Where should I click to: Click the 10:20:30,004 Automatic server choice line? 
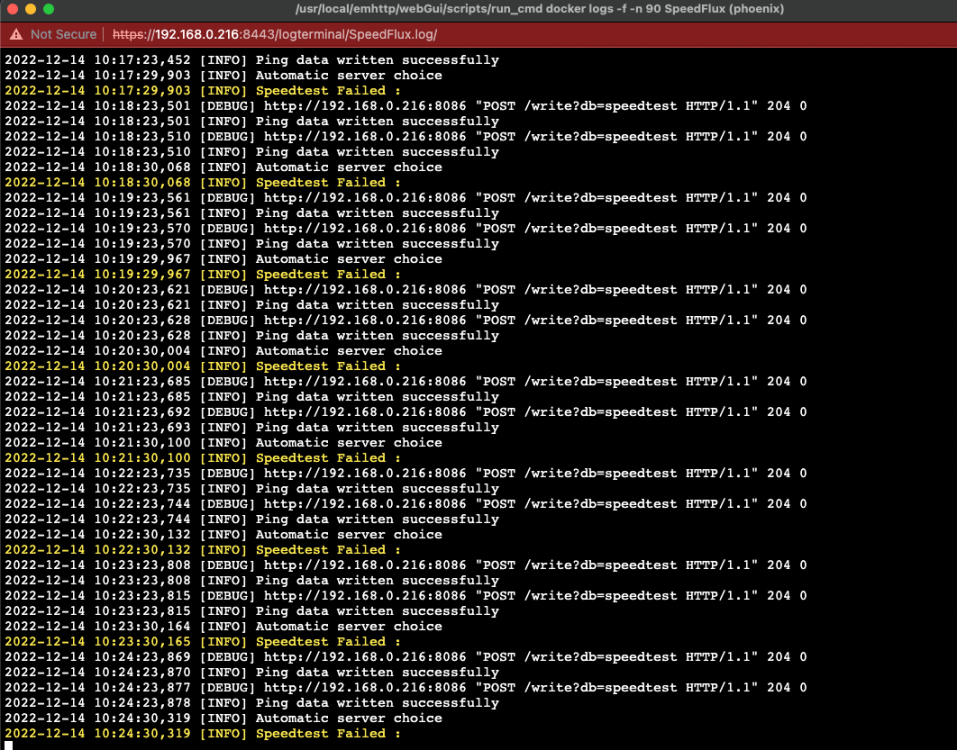click(223, 350)
